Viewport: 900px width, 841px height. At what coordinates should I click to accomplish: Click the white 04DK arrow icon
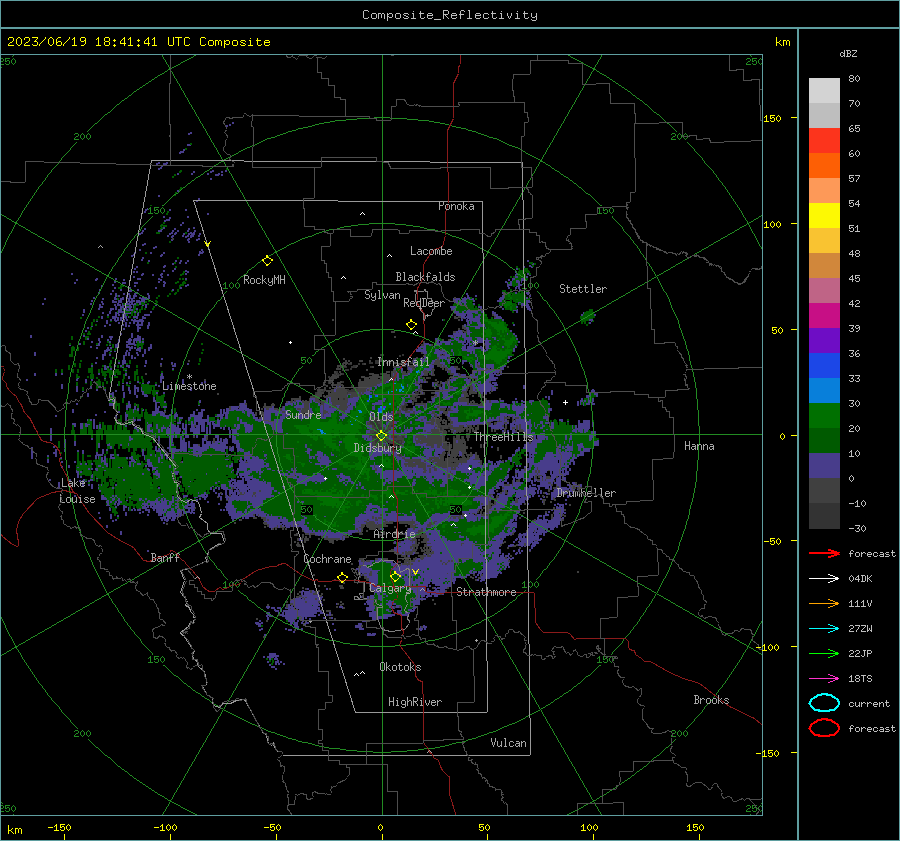coord(824,579)
